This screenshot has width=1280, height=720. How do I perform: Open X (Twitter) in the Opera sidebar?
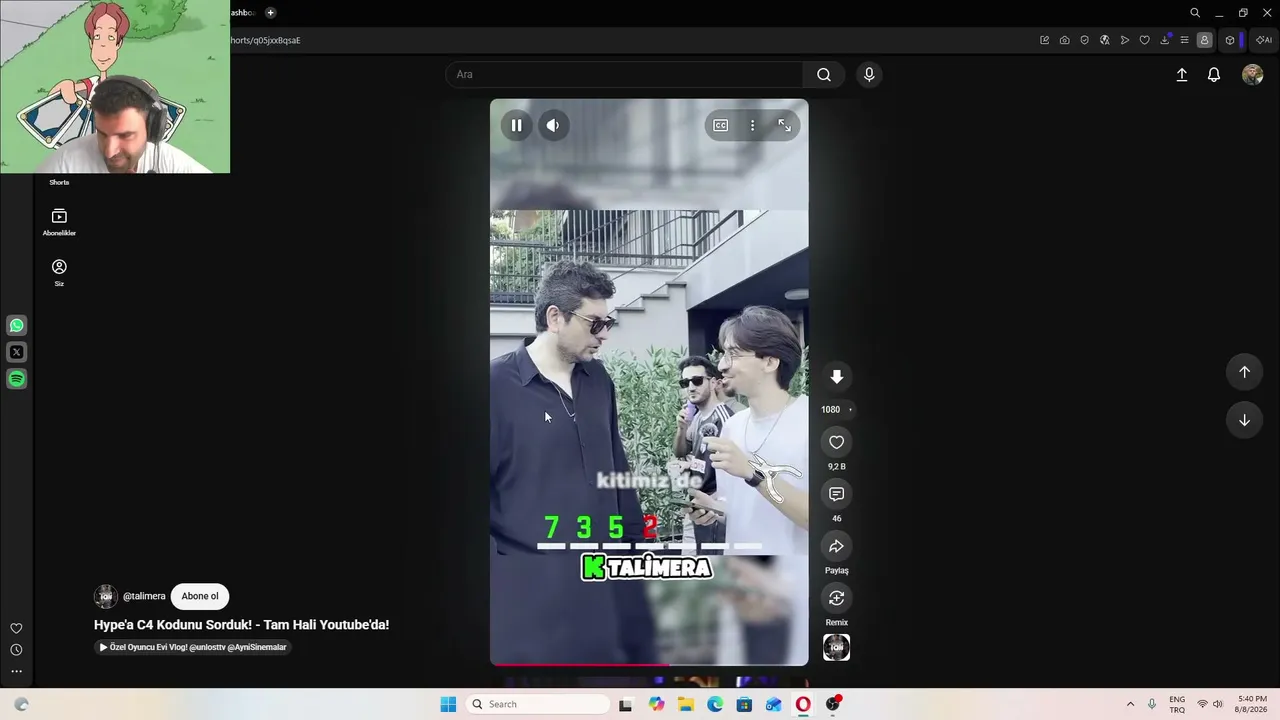point(16,352)
